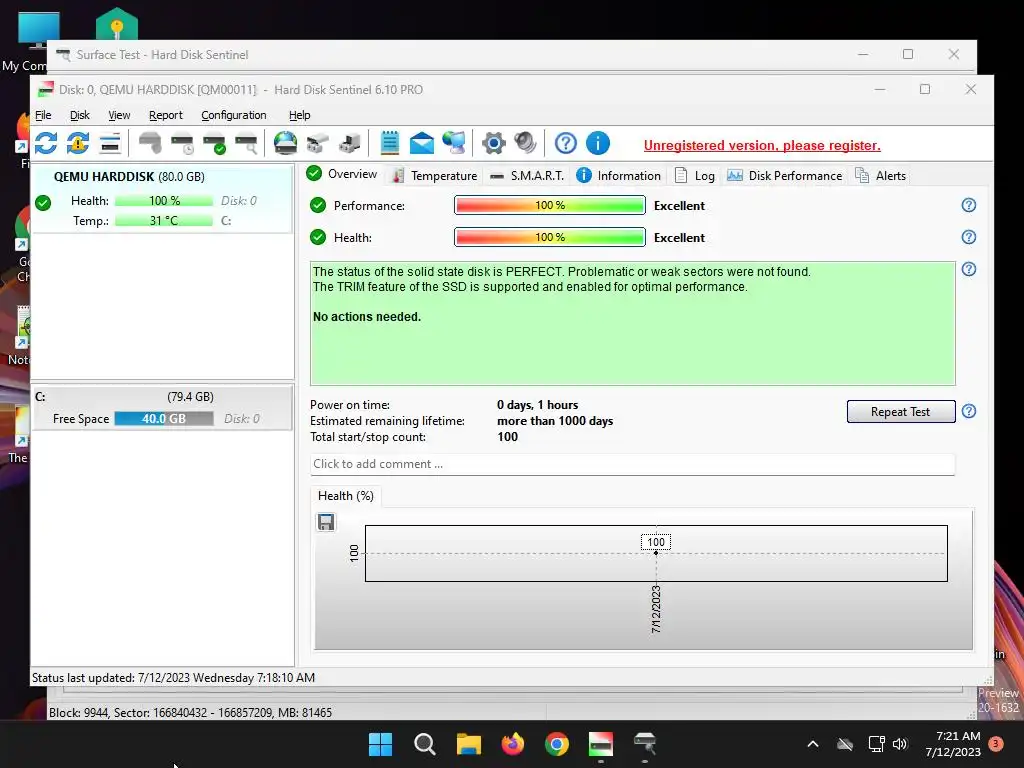Open the Disk menu

pos(80,115)
